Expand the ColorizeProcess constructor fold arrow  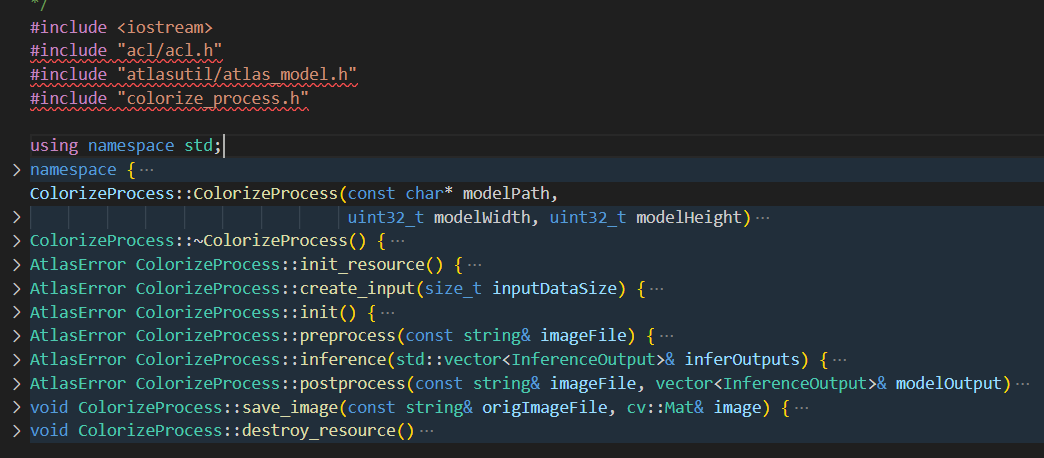point(17,218)
